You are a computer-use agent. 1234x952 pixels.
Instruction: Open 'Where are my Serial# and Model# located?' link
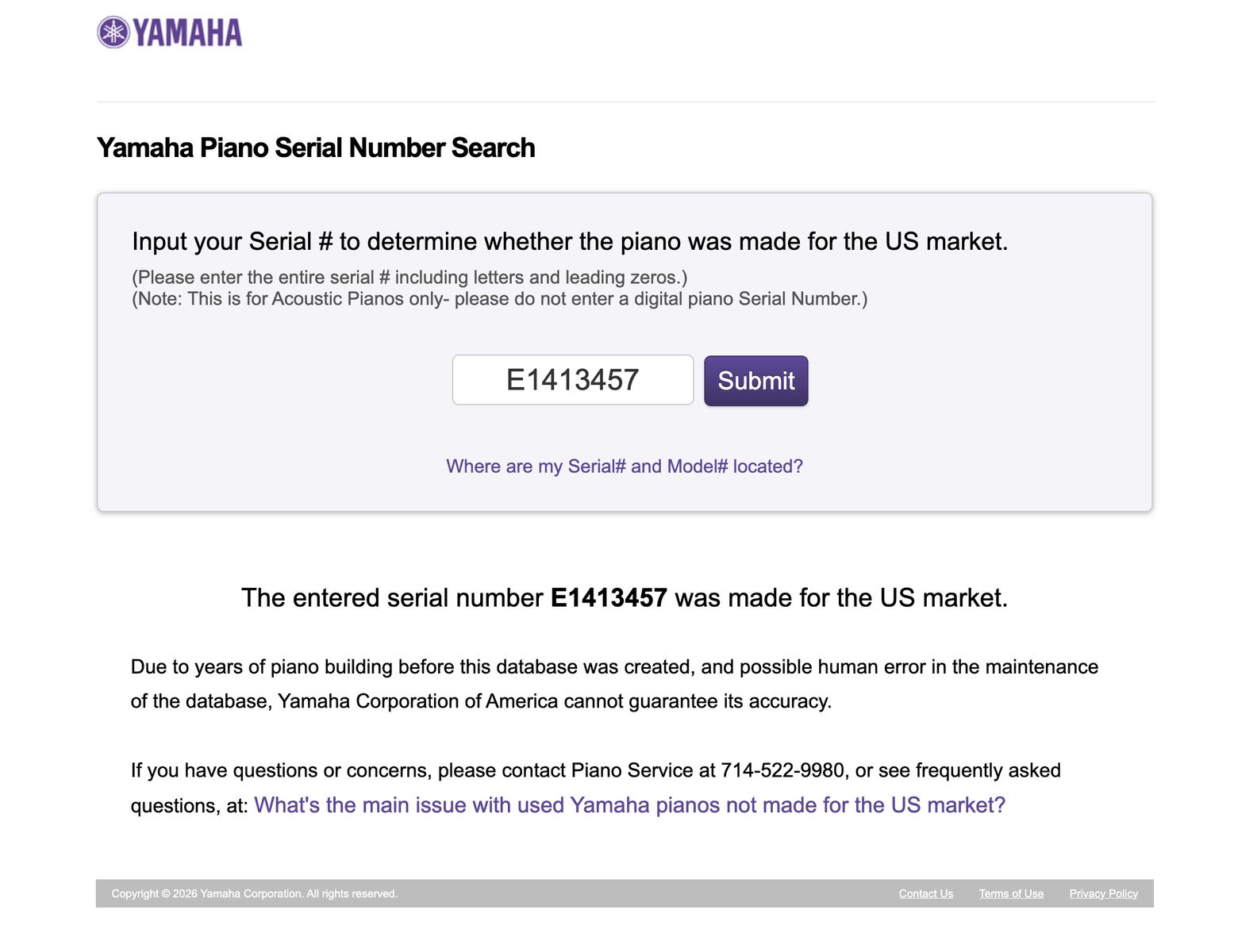coord(625,466)
